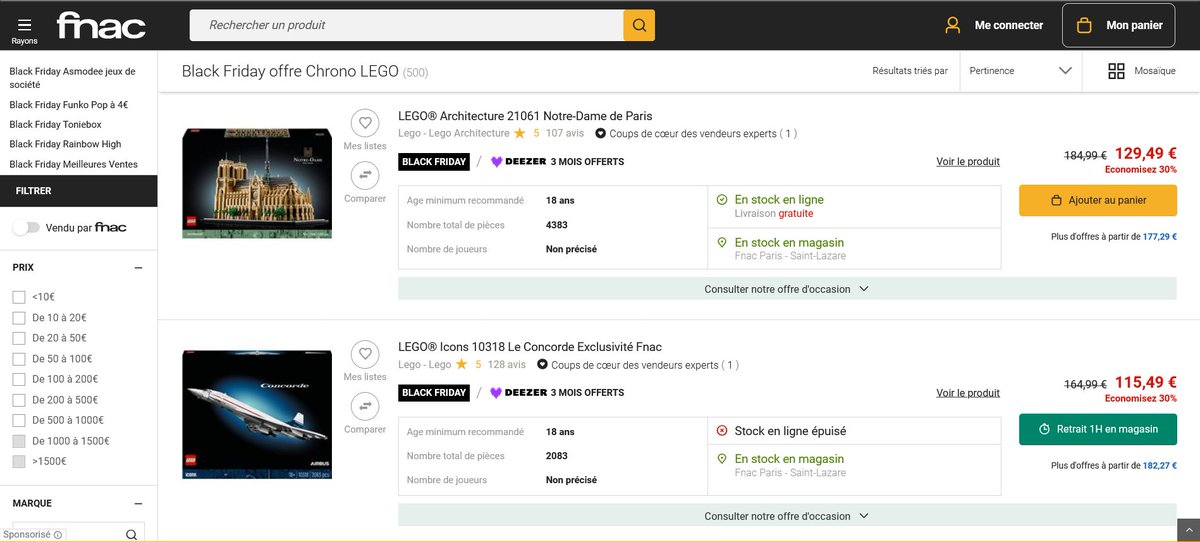Open Black Friday Meilleures Ventes link
1200x542 pixels.
[74, 164]
